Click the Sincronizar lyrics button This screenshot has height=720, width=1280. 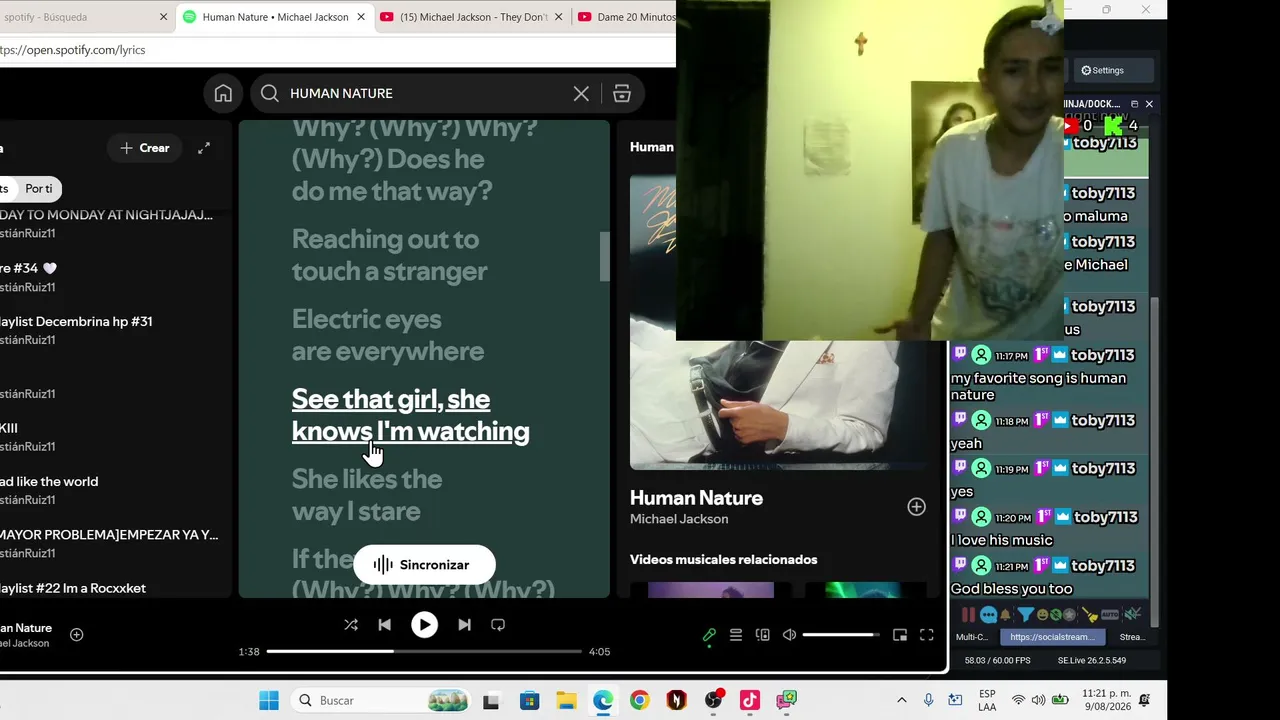coord(425,565)
